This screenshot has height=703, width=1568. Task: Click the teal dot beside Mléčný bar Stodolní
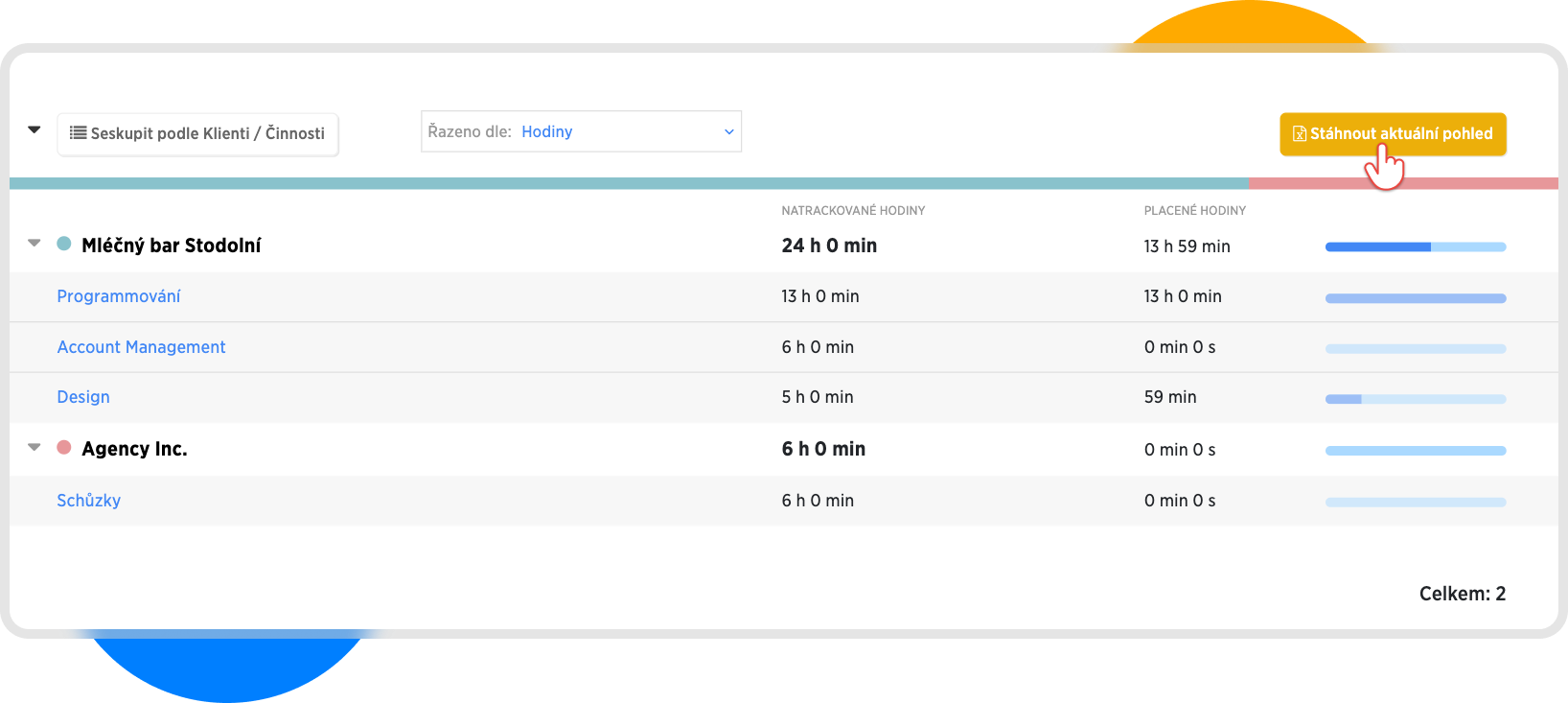pos(64,244)
